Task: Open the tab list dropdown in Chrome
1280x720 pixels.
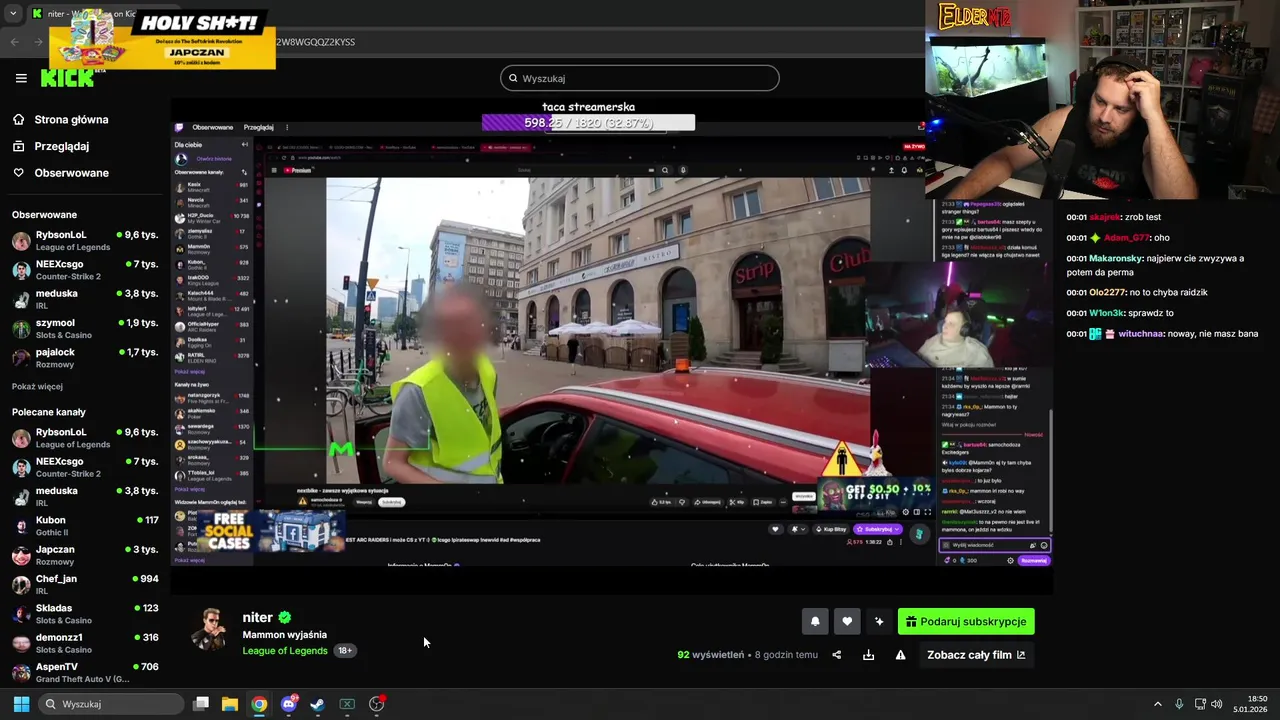Action: [x=13, y=14]
